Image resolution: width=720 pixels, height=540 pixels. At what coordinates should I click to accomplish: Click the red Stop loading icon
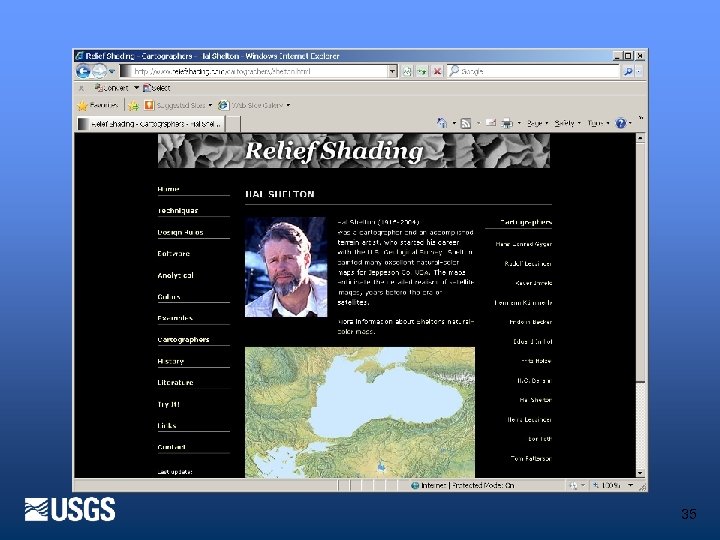click(437, 71)
